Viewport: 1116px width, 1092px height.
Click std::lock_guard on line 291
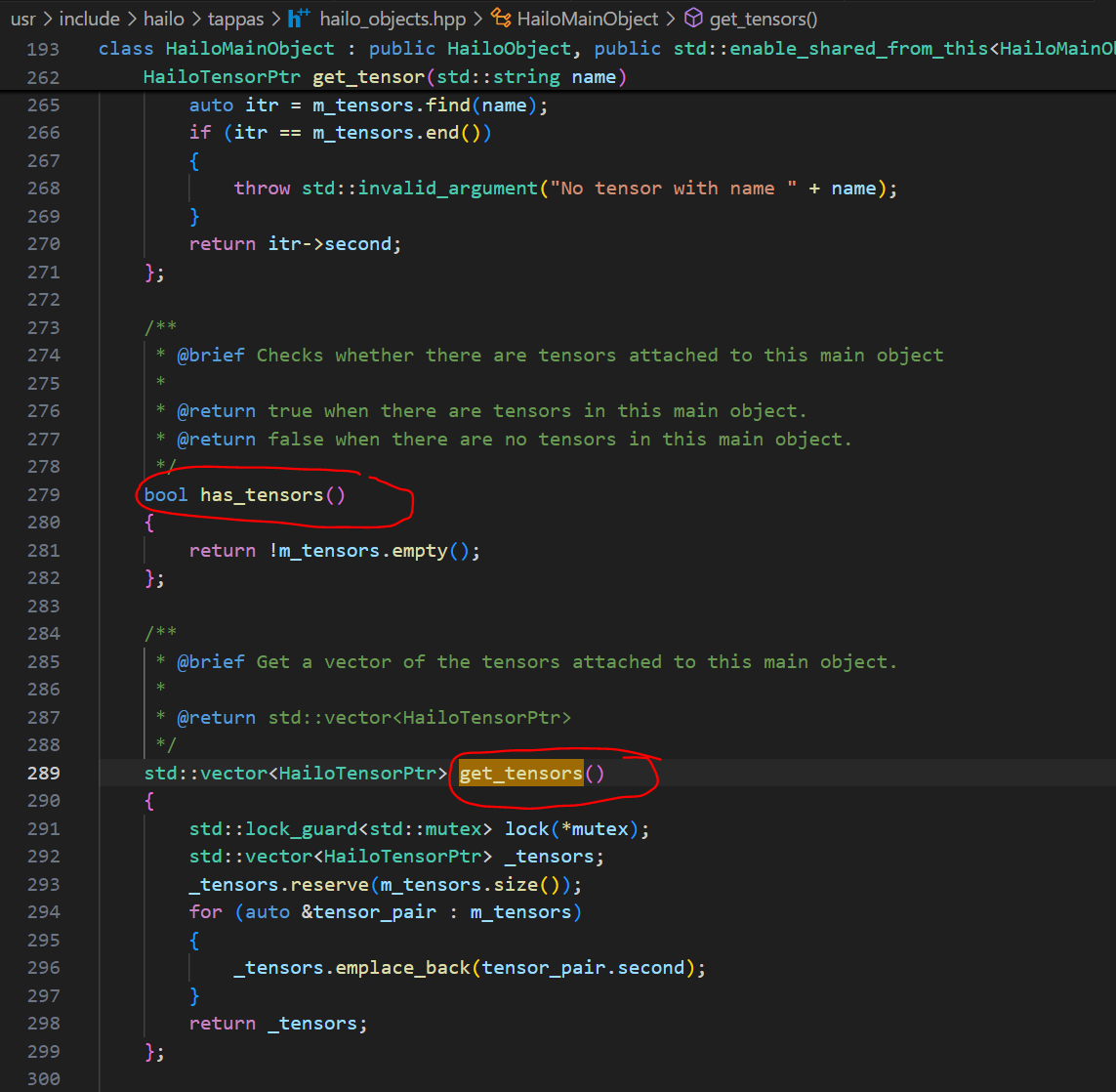point(273,828)
